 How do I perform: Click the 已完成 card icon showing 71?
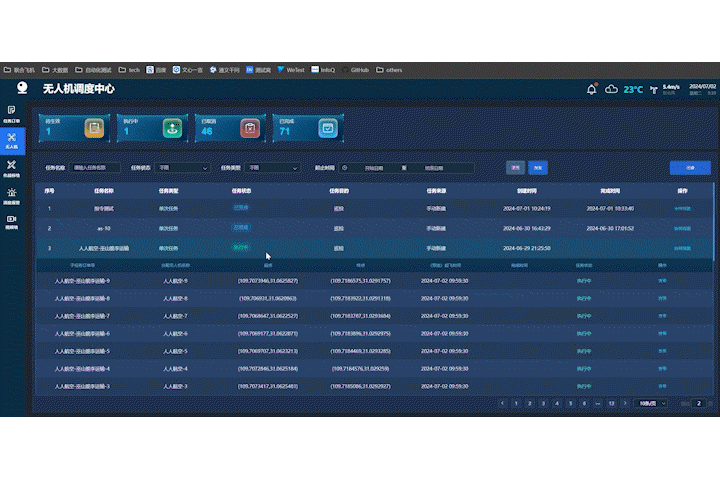click(326, 128)
